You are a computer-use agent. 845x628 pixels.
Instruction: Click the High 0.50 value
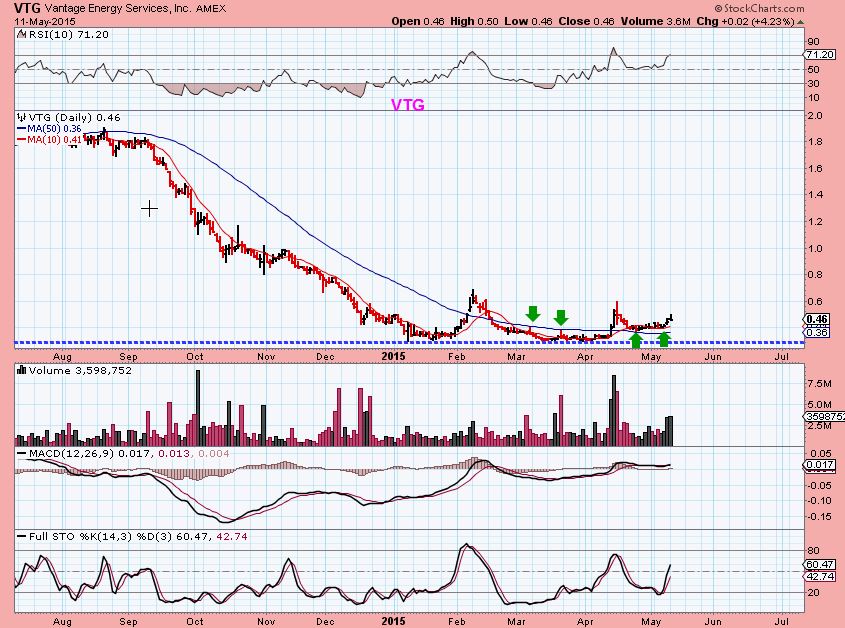[474, 22]
